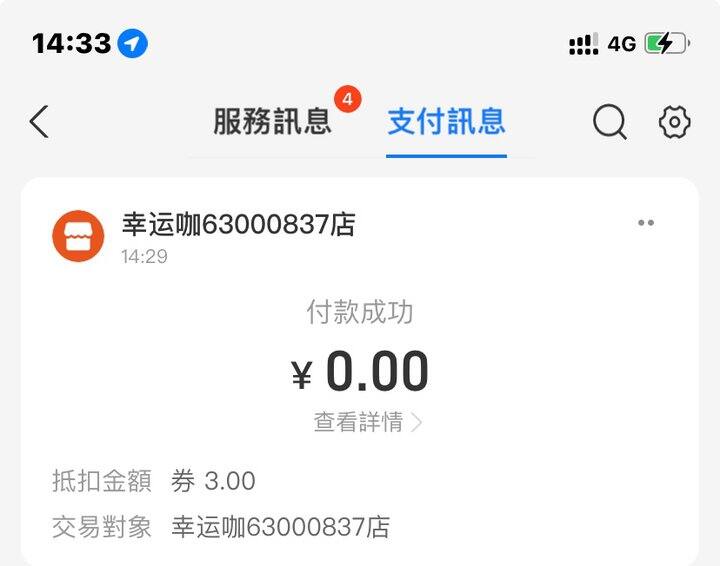Switch to the 服務訊息 tab
Viewport: 720px width, 566px height.
pyautogui.click(x=272, y=122)
